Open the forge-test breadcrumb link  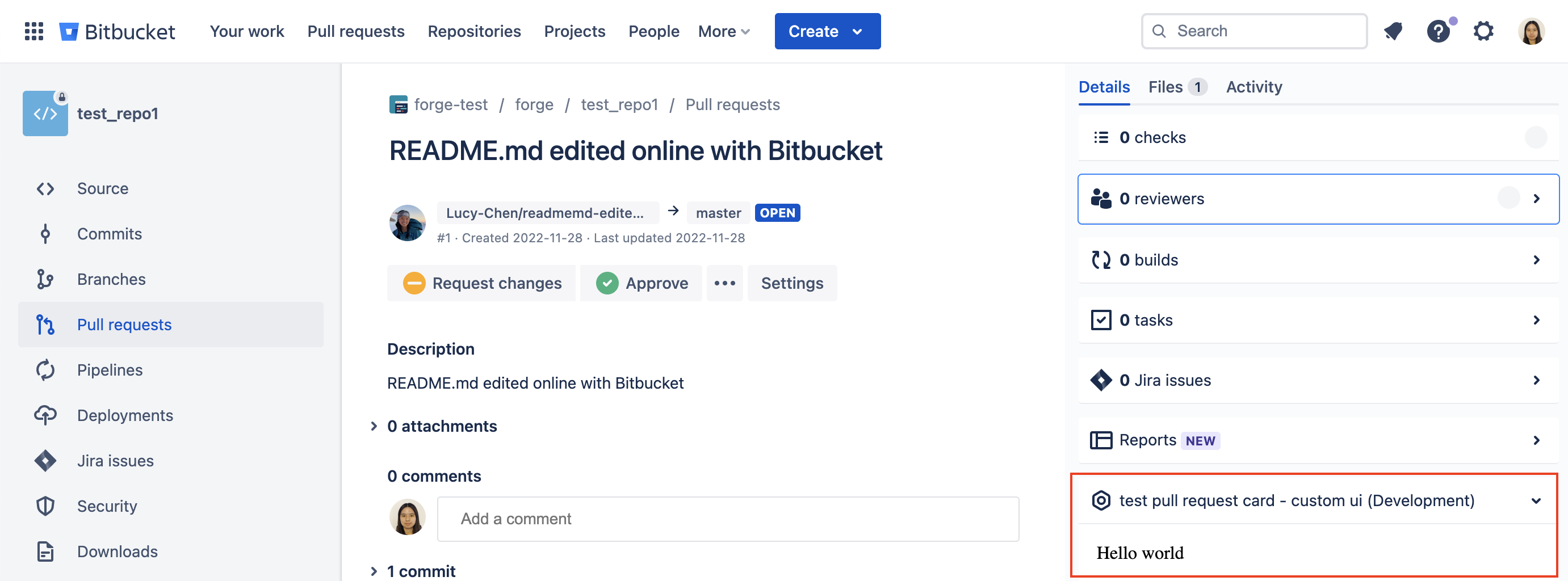(x=450, y=104)
